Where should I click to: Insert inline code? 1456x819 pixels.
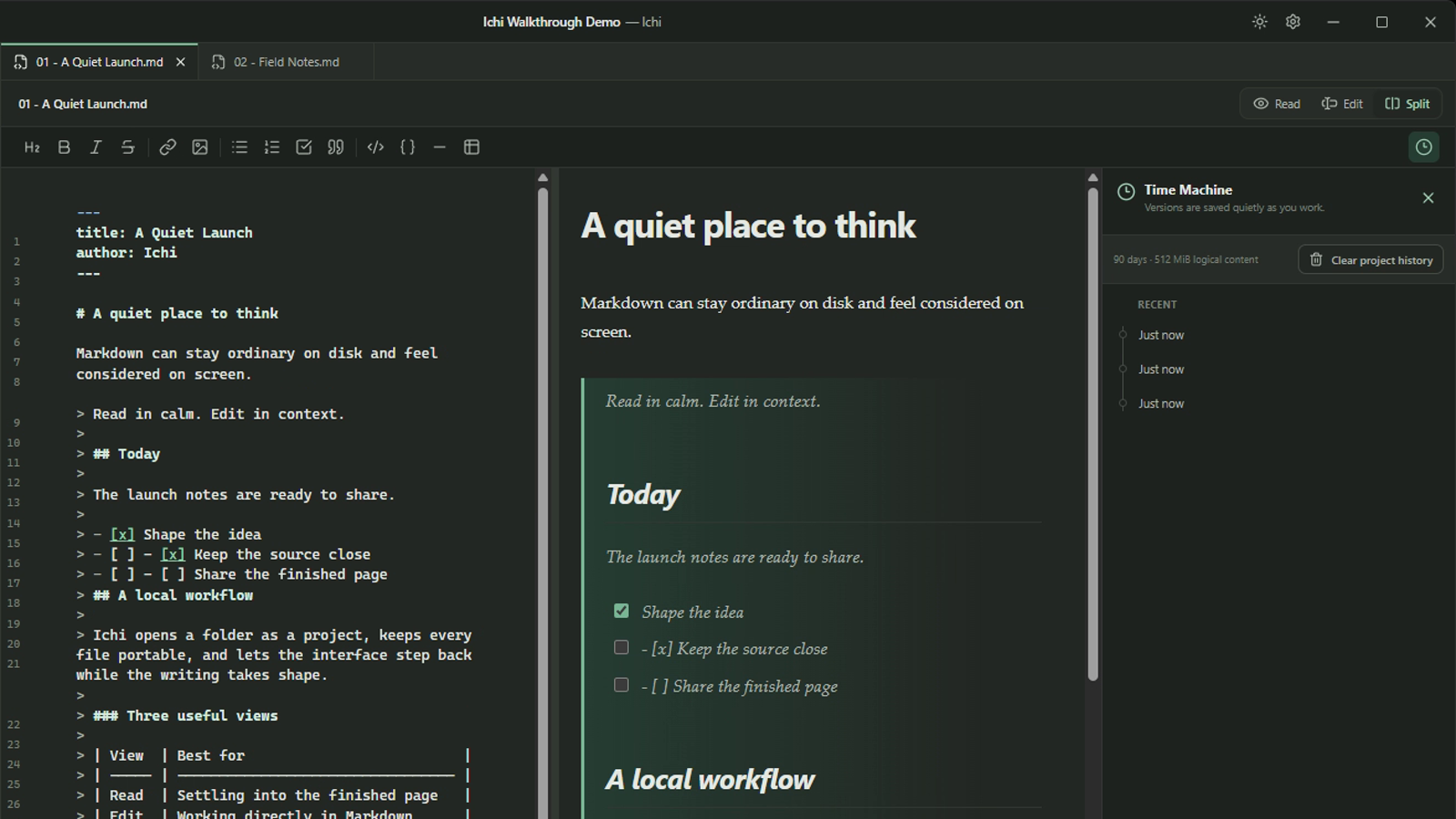coord(375,147)
